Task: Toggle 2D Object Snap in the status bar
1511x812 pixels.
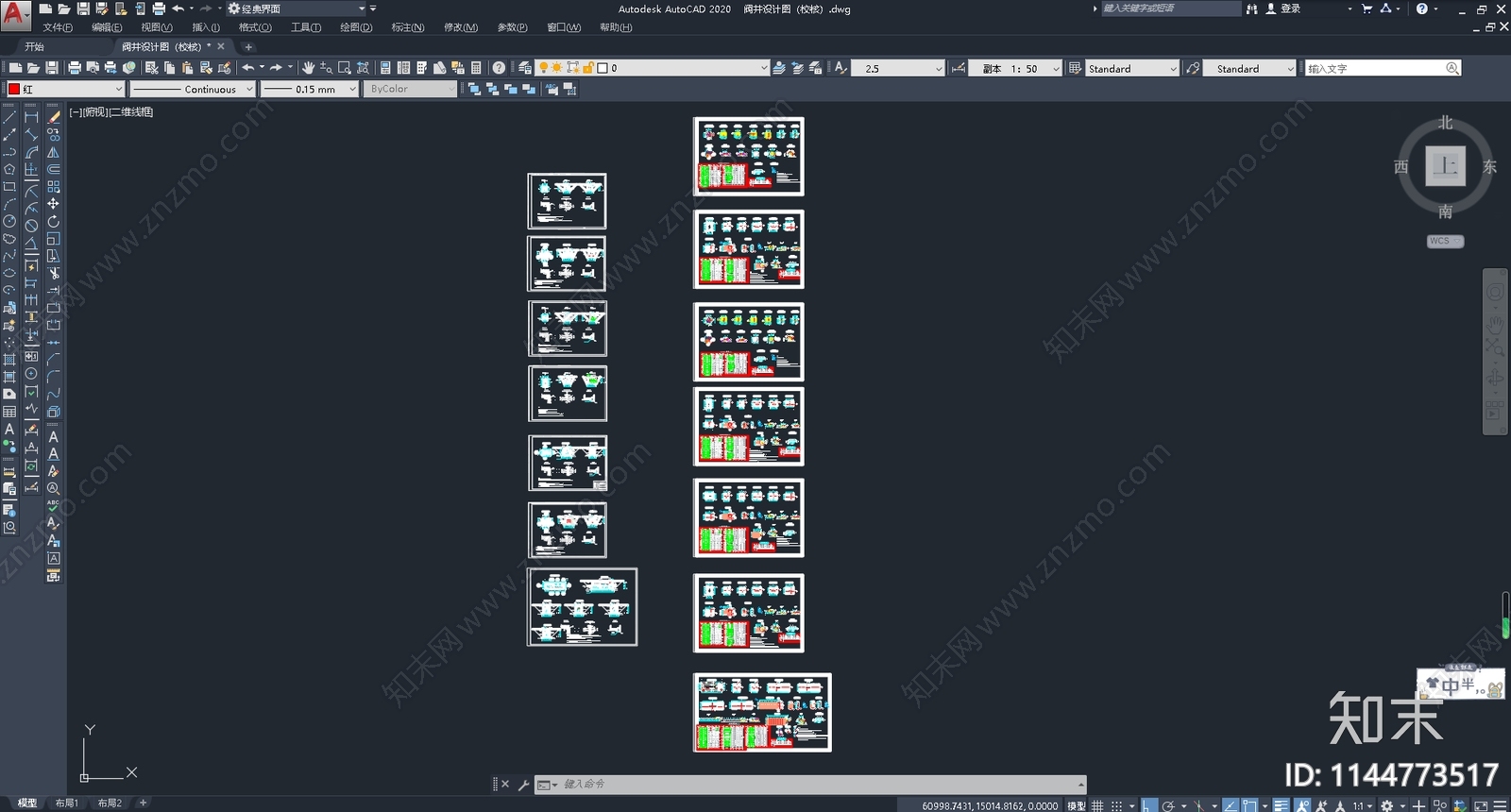Action: pos(1249,805)
